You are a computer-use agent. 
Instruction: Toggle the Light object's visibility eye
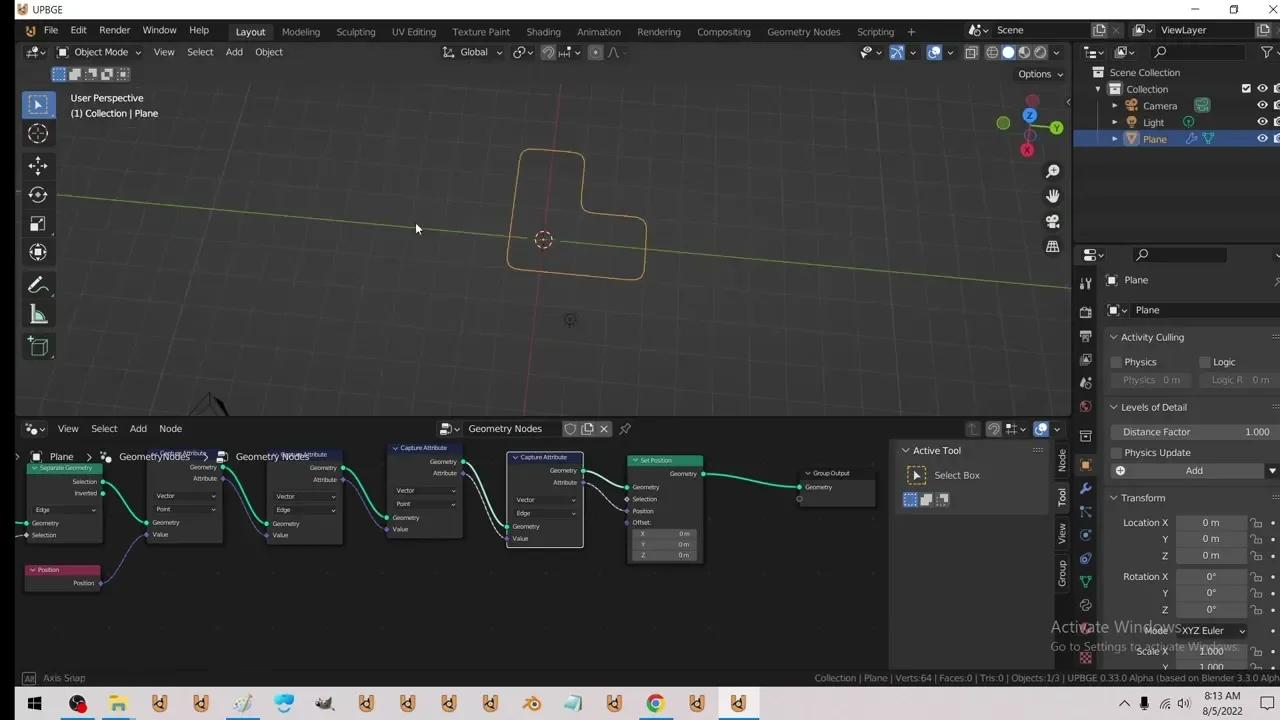pyautogui.click(x=1262, y=121)
